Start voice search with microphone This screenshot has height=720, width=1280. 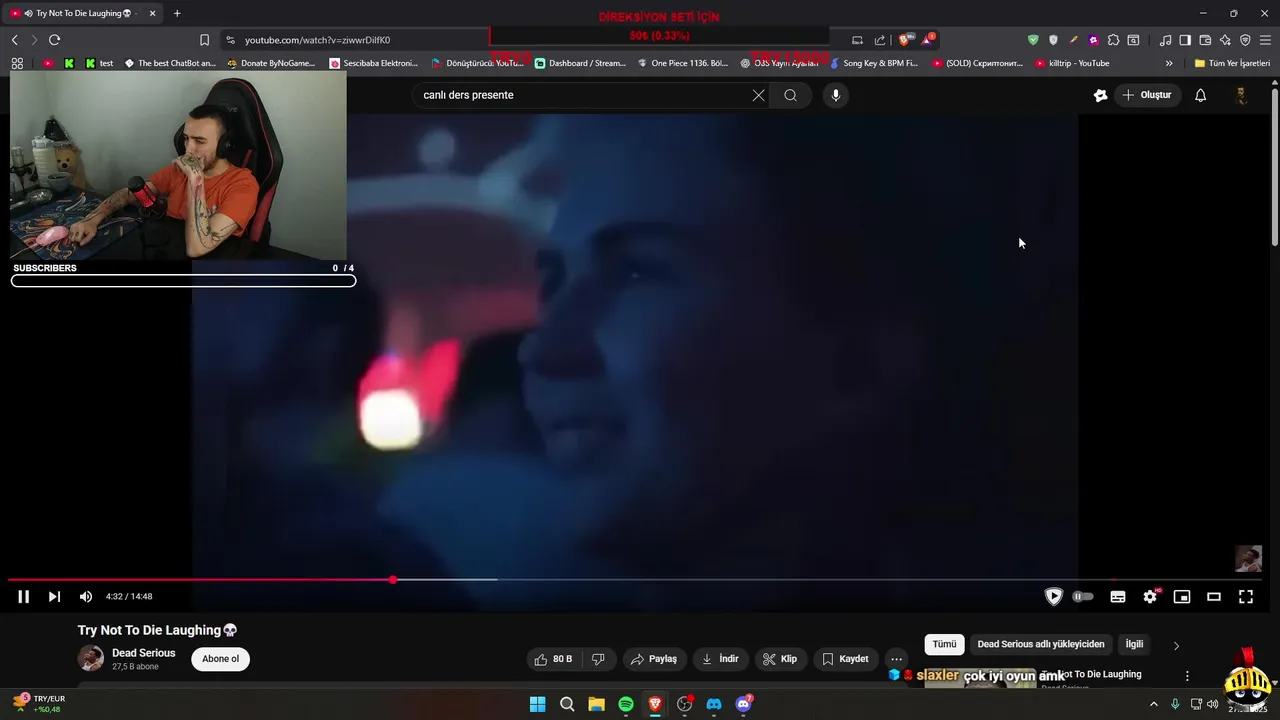[836, 95]
